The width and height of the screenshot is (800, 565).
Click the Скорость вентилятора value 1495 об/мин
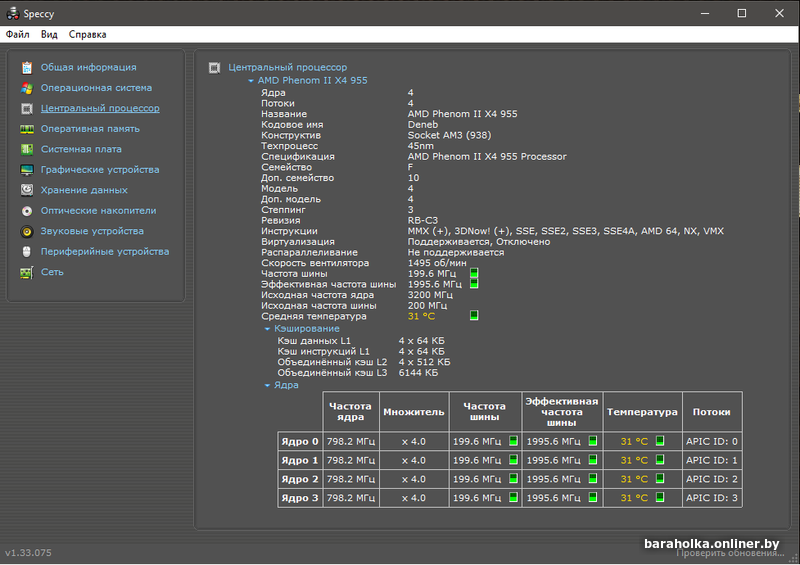pos(437,263)
